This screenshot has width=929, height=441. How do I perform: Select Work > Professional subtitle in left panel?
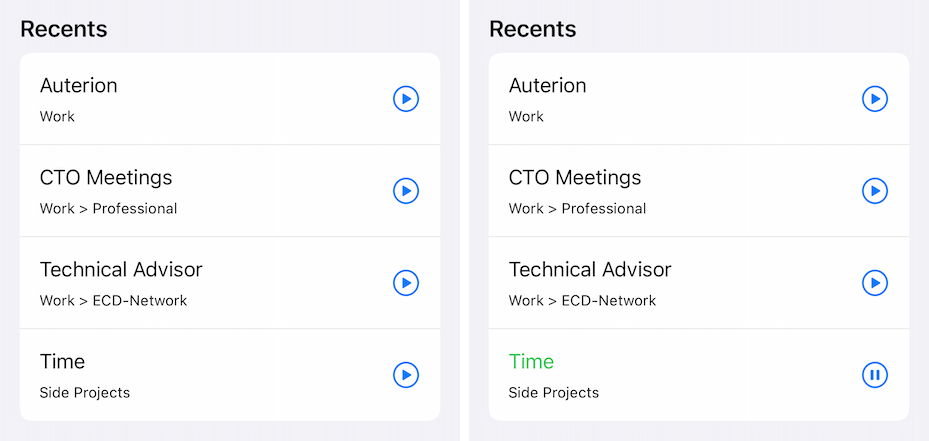[x=108, y=209]
